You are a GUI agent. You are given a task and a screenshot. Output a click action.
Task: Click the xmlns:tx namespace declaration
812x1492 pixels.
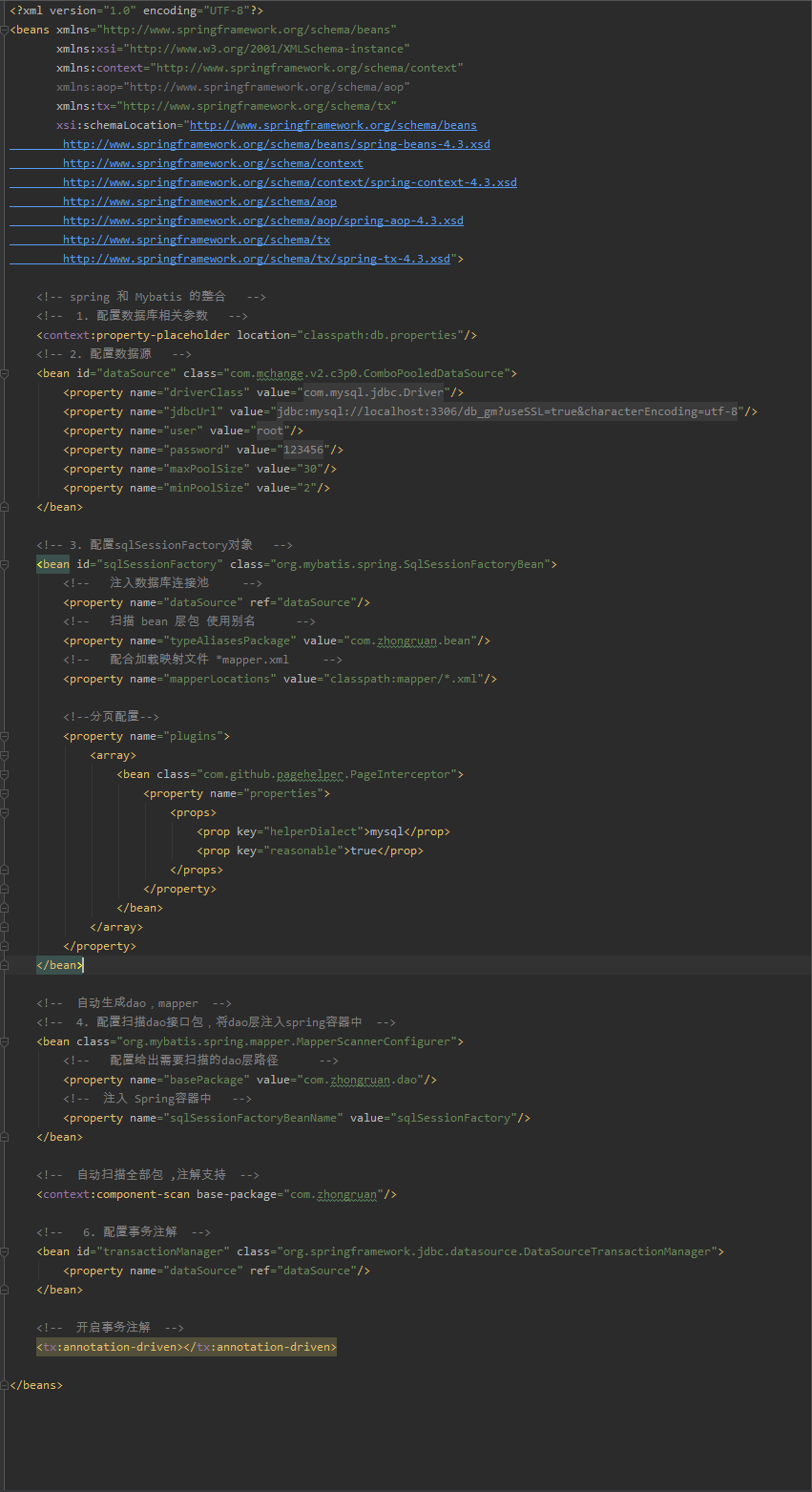[226, 106]
